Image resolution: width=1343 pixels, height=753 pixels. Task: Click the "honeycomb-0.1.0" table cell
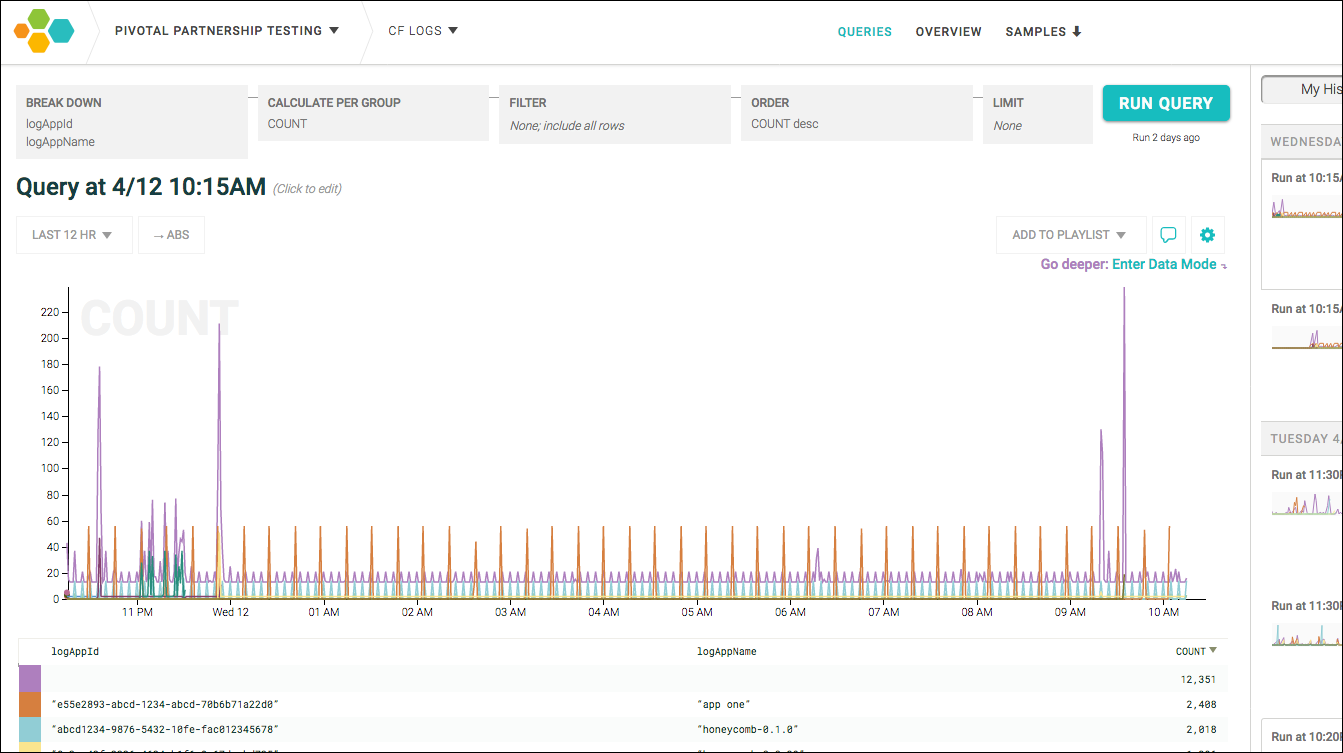(748, 730)
